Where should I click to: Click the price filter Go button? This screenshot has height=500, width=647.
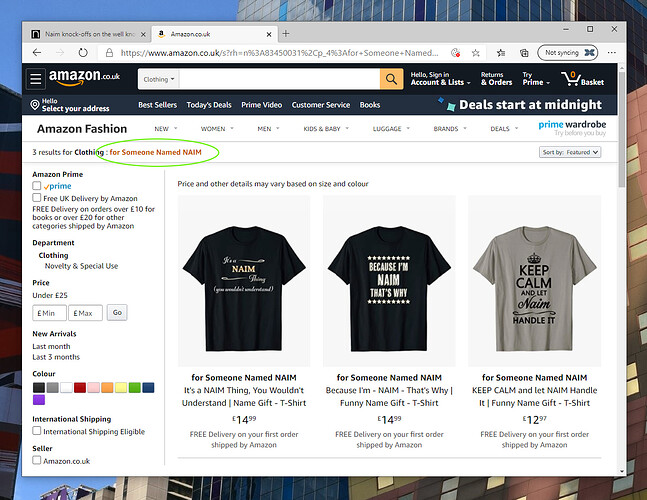(117, 312)
